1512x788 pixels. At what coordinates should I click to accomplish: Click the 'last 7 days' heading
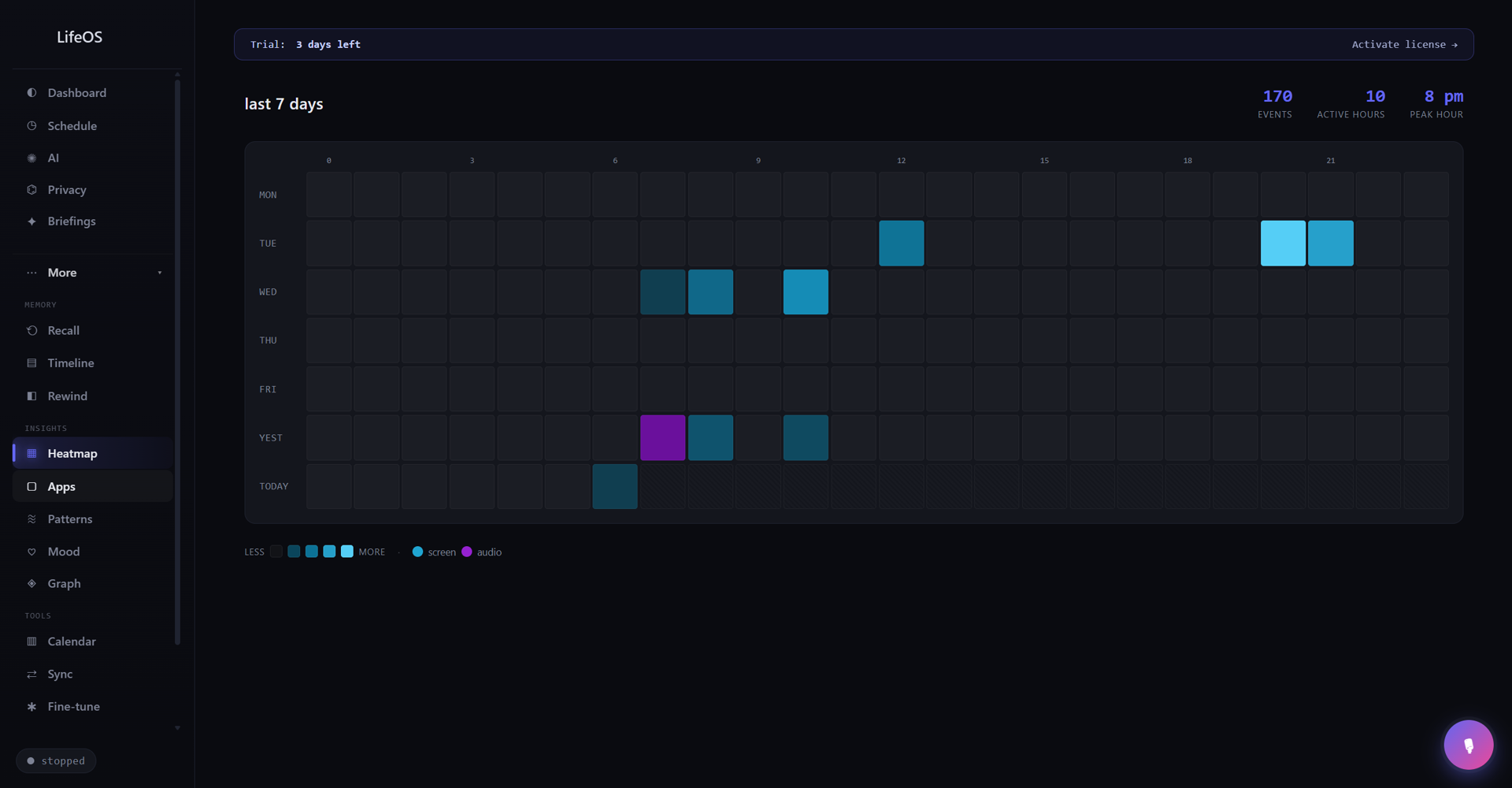point(283,104)
